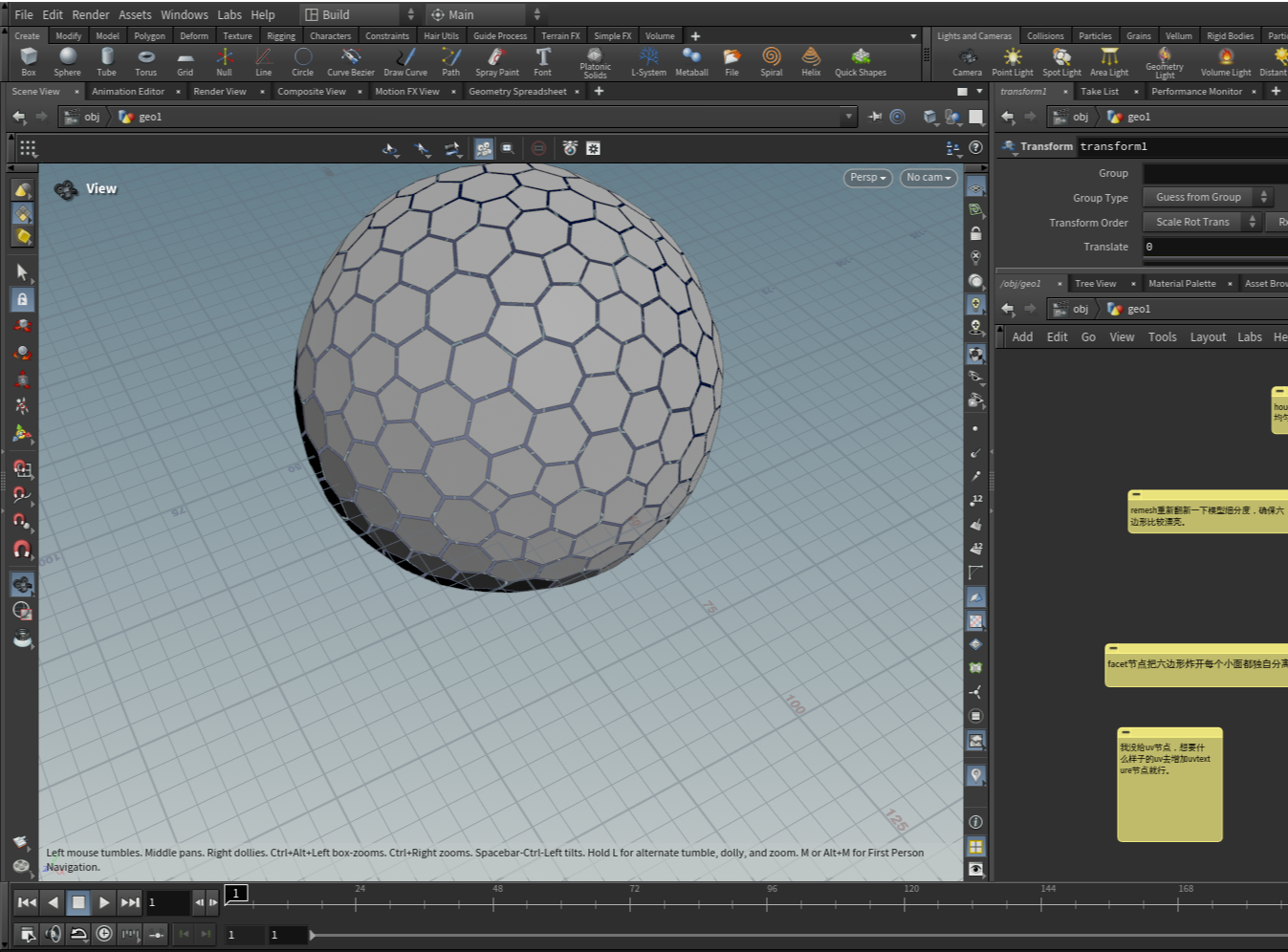
Task: Click the Spiral shelf icon
Action: coord(772,62)
